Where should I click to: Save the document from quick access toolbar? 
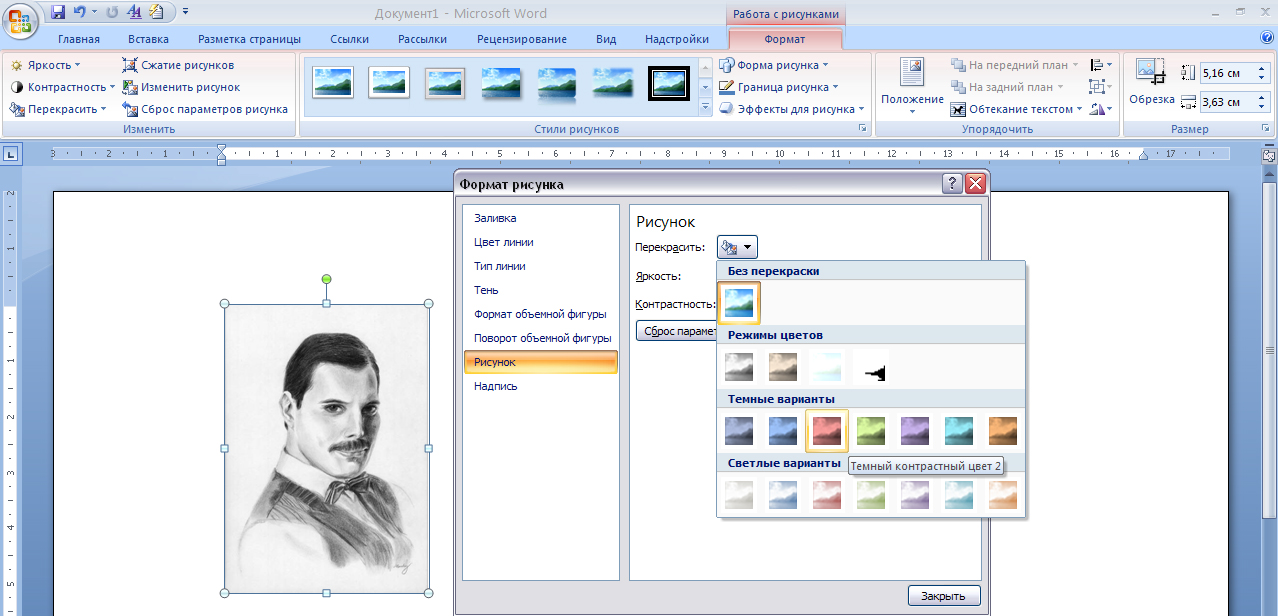(57, 13)
